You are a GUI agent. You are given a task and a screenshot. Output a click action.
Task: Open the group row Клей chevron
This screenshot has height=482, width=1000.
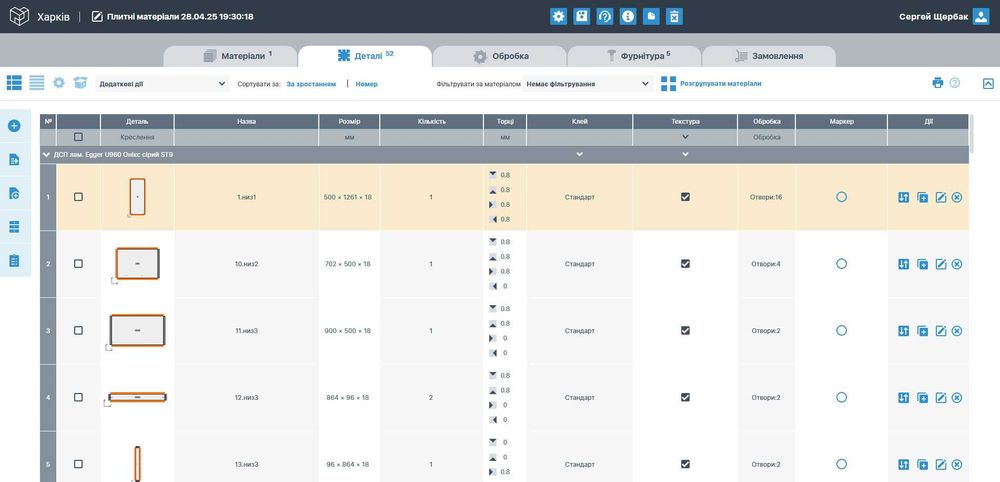pyautogui.click(x=579, y=154)
